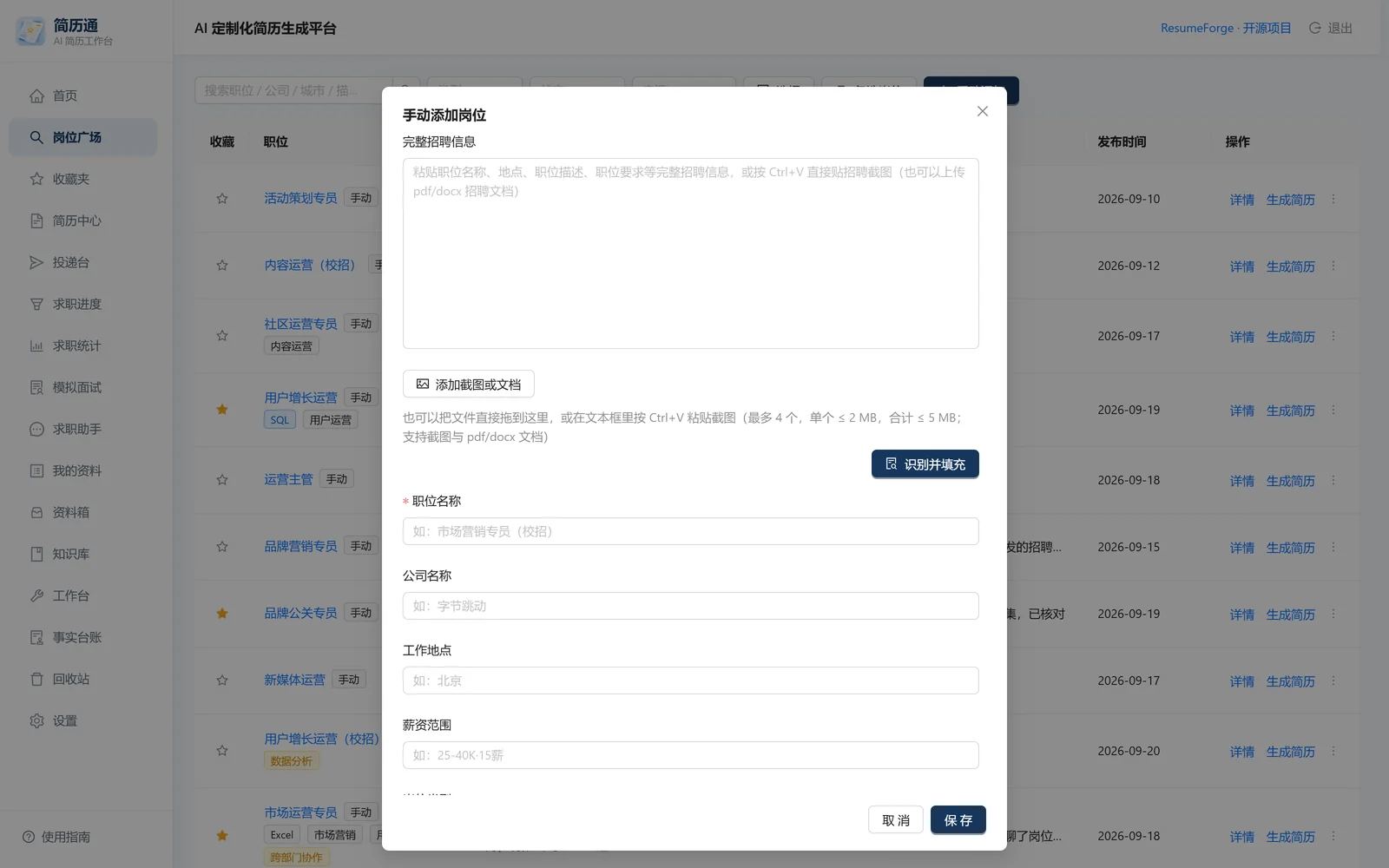The height and width of the screenshot is (868, 1389).
Task: Open 简历中心 in the sidebar
Action: click(83, 220)
